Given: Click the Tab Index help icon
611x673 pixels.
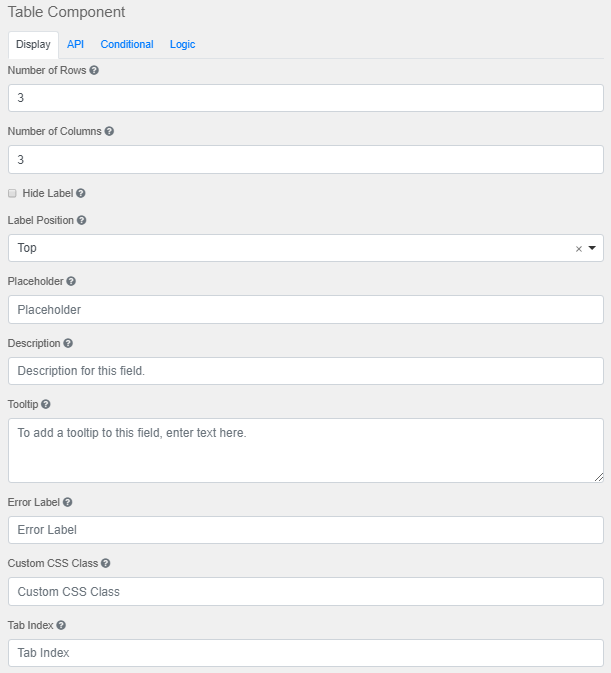Looking at the screenshot, I should click(x=61, y=625).
